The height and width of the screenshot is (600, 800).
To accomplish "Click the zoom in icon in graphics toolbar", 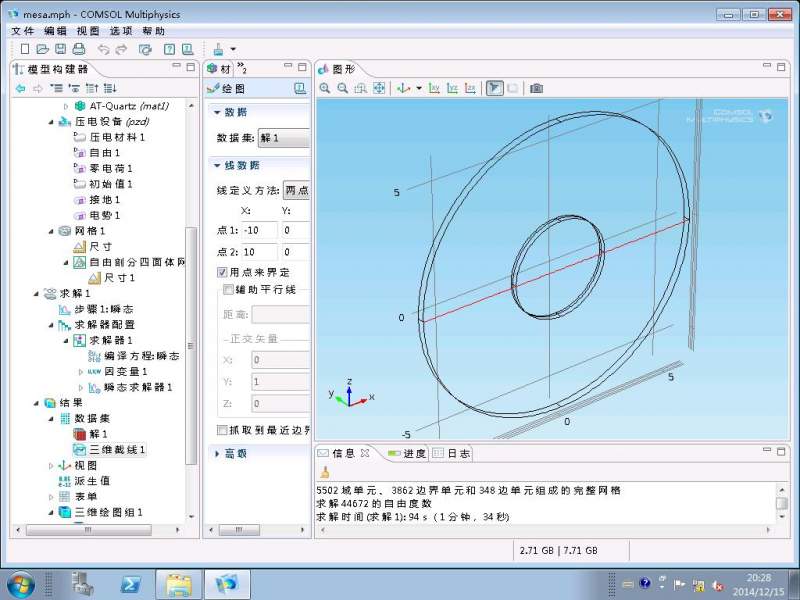I will click(325, 88).
